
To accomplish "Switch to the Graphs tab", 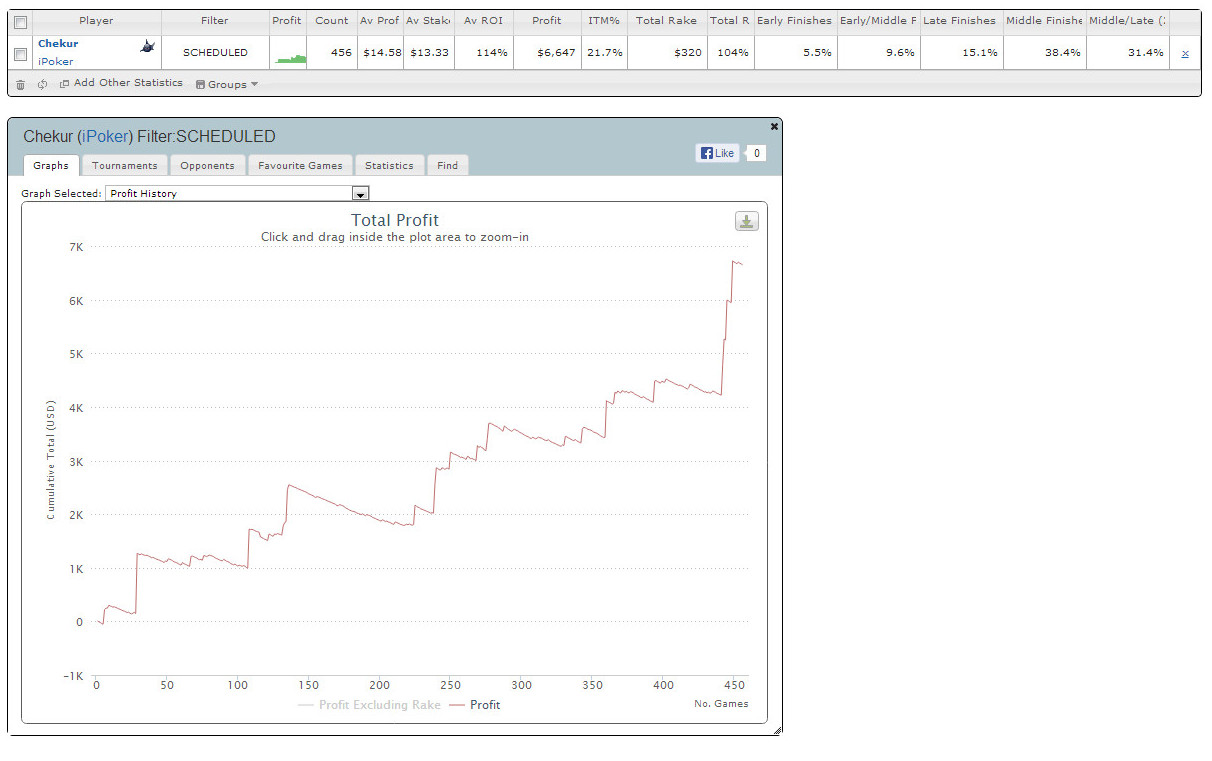I will tap(51, 165).
